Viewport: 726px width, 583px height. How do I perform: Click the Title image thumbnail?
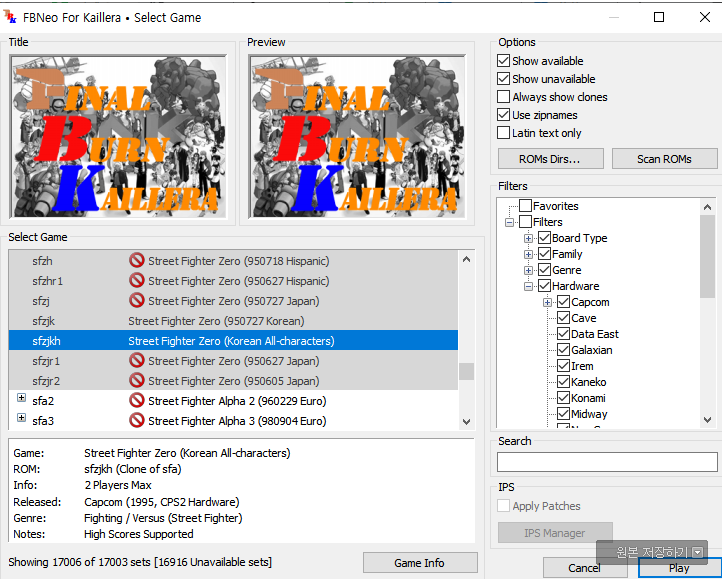[x=119, y=136]
